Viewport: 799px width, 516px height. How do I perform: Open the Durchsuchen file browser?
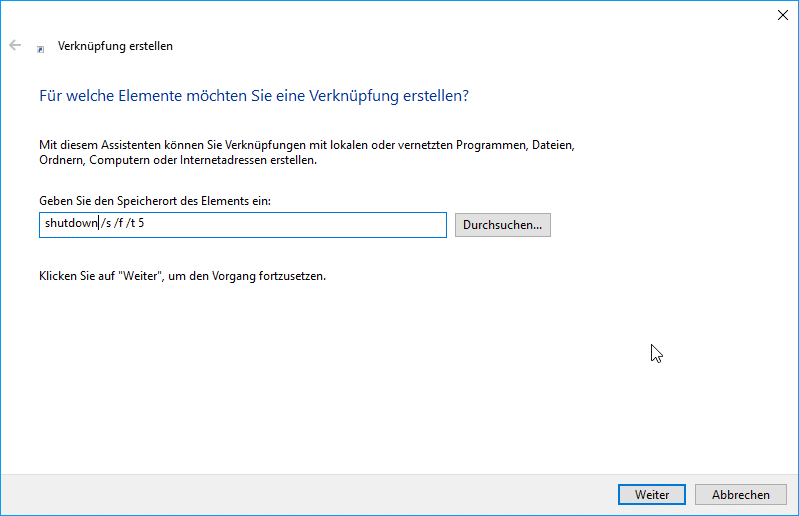click(x=502, y=225)
